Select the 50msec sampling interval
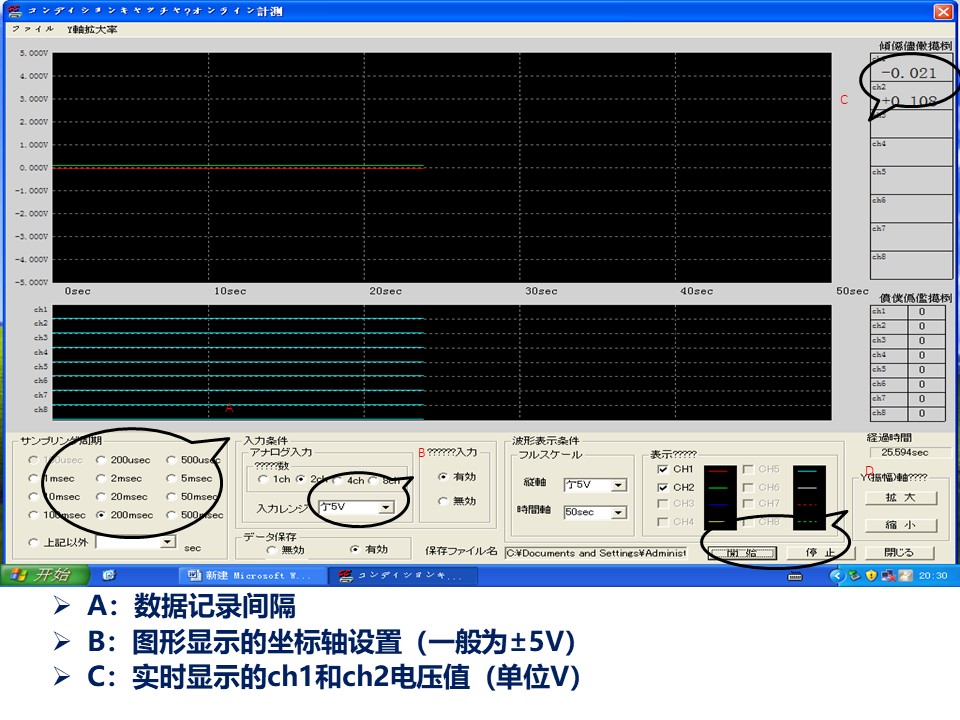Viewport: 960px width, 720px height. [171, 497]
